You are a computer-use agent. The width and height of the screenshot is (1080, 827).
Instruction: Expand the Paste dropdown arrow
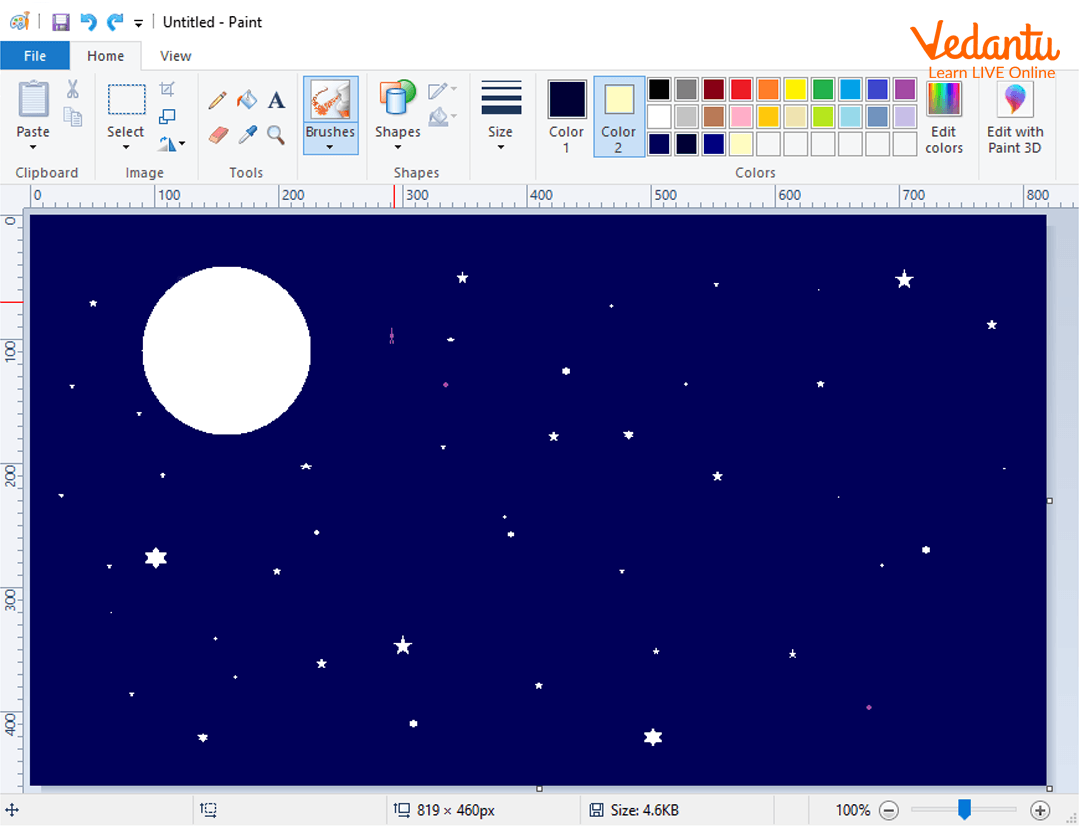33,148
